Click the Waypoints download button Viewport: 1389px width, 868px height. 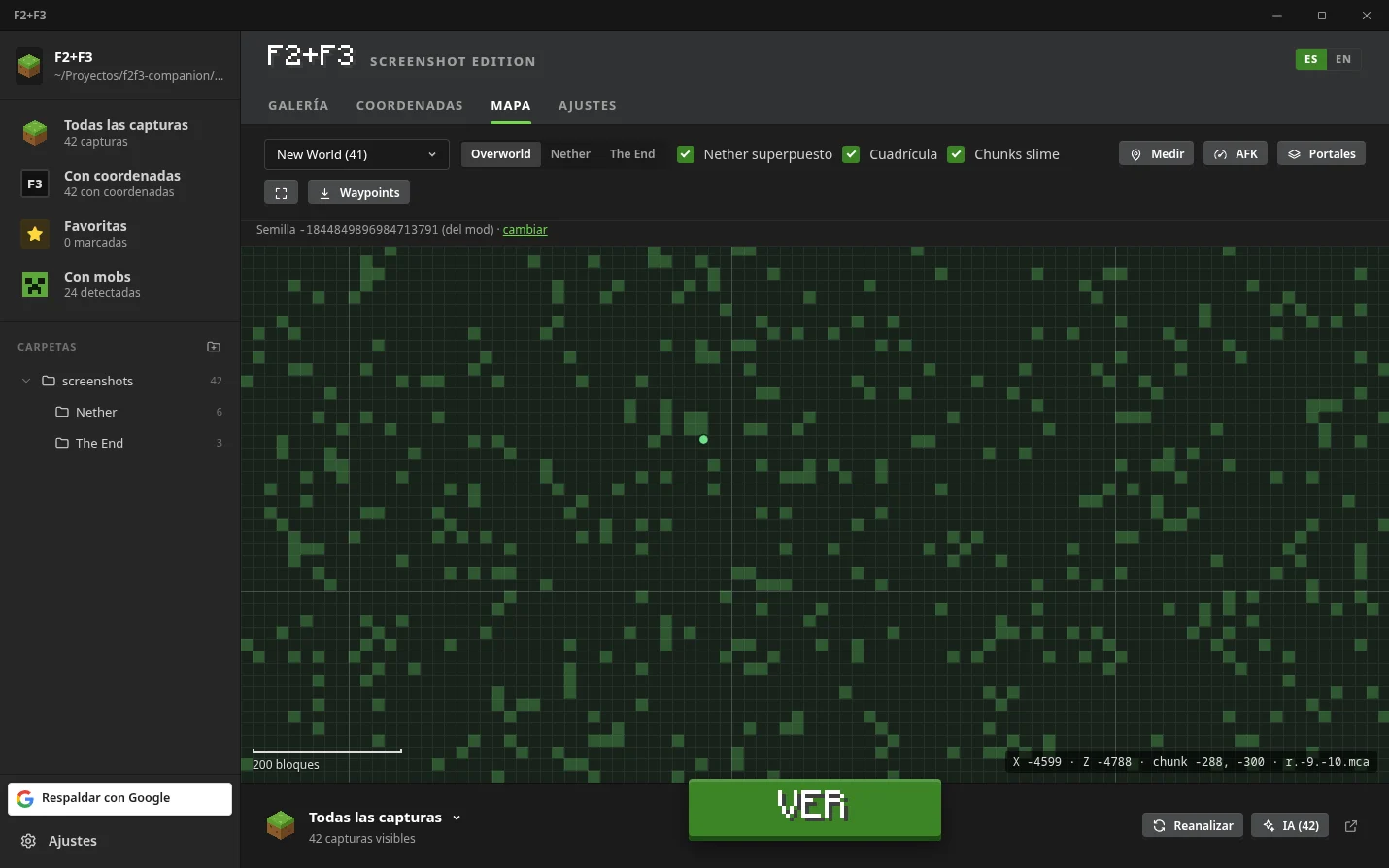(359, 192)
